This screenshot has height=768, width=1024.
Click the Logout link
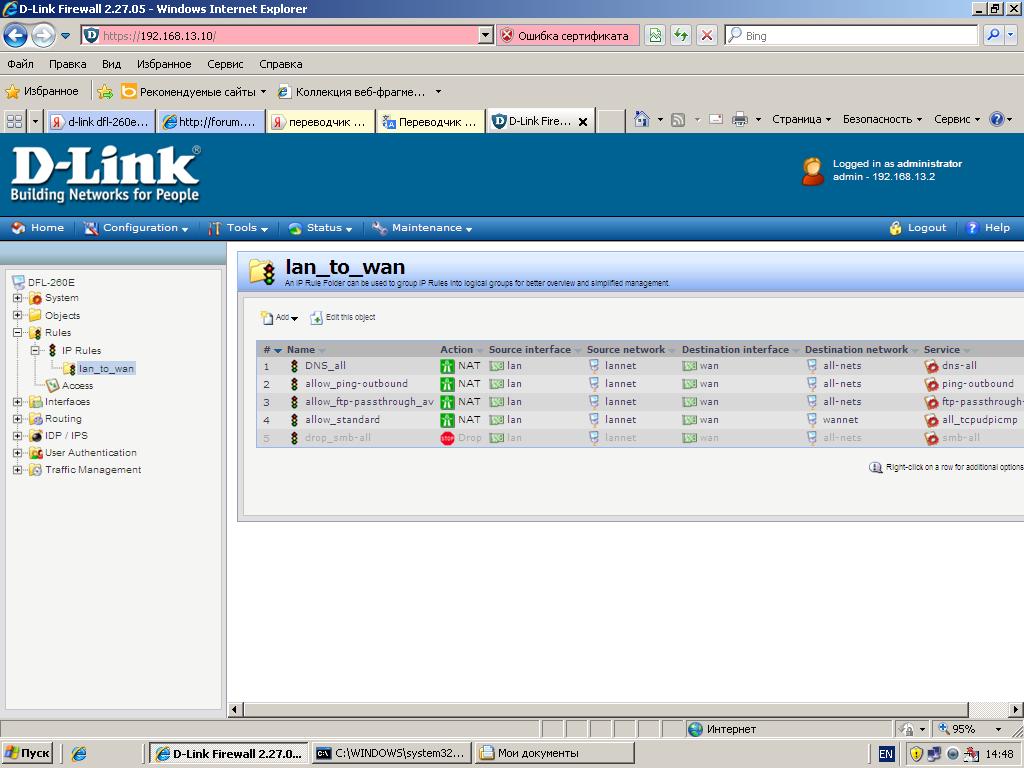[918, 228]
